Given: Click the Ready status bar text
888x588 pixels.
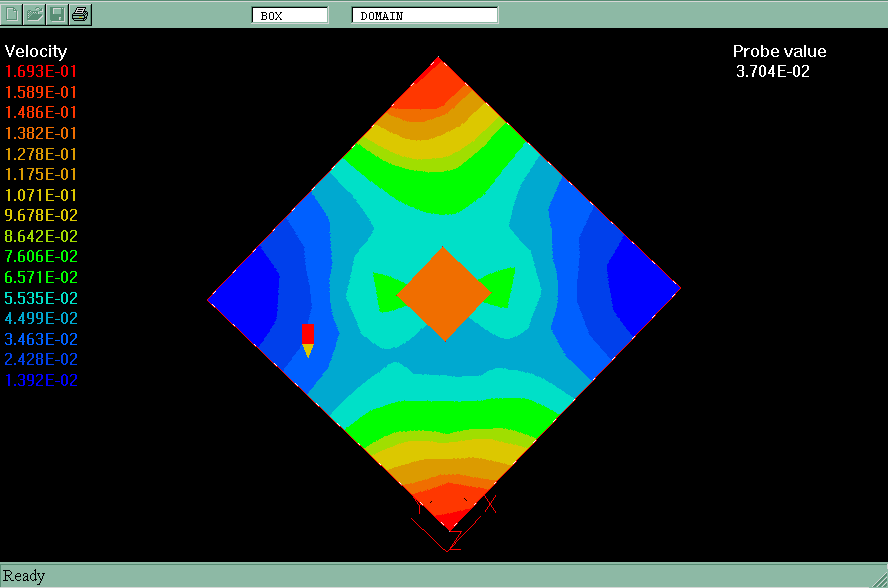Looking at the screenshot, I should coord(25,576).
